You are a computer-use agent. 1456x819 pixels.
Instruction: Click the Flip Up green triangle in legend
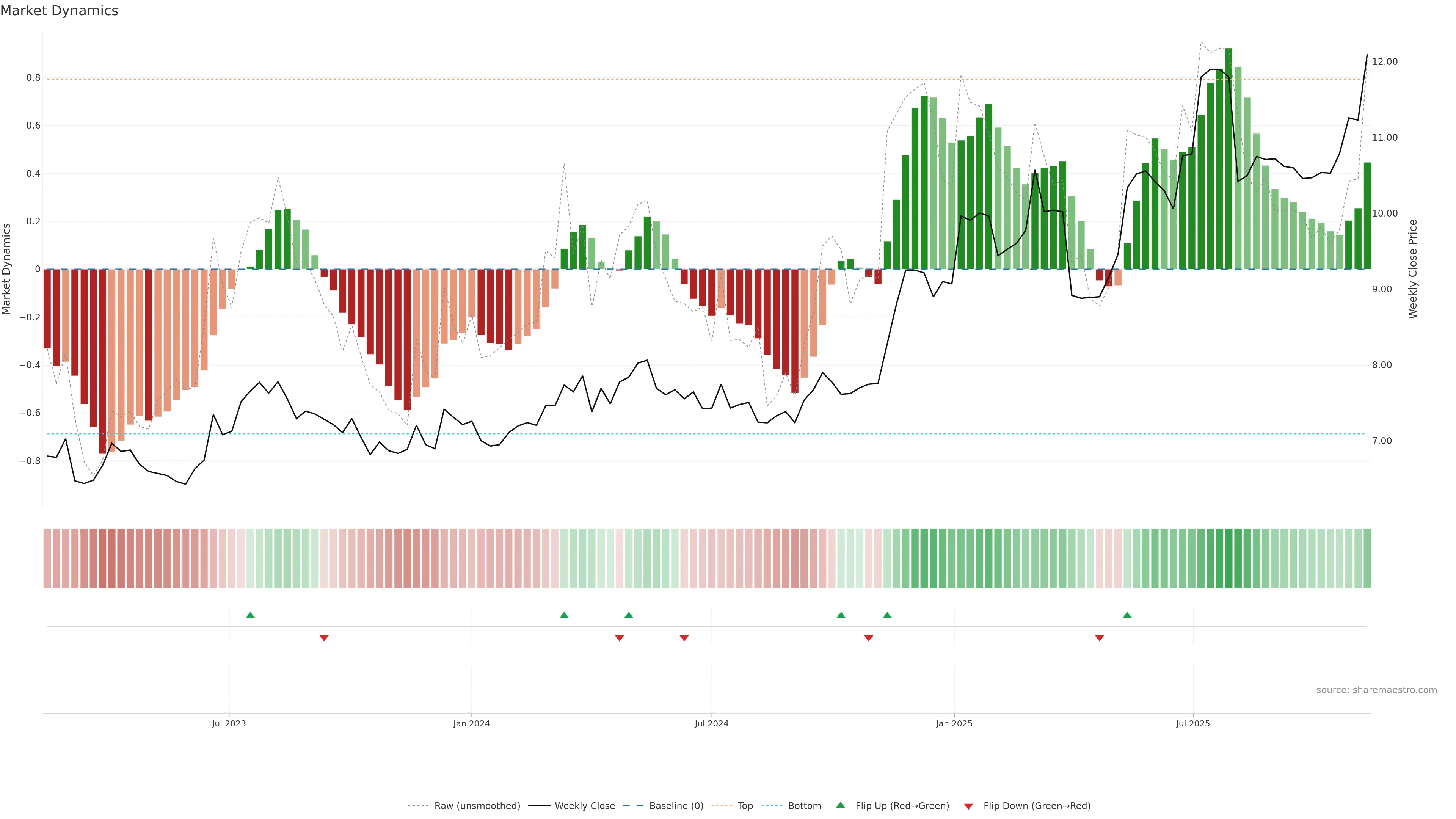(841, 805)
